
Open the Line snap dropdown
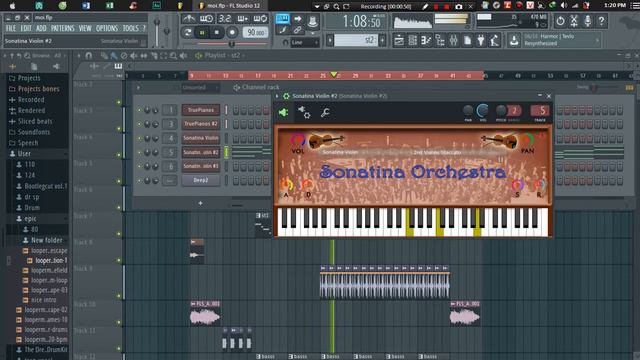tap(304, 42)
